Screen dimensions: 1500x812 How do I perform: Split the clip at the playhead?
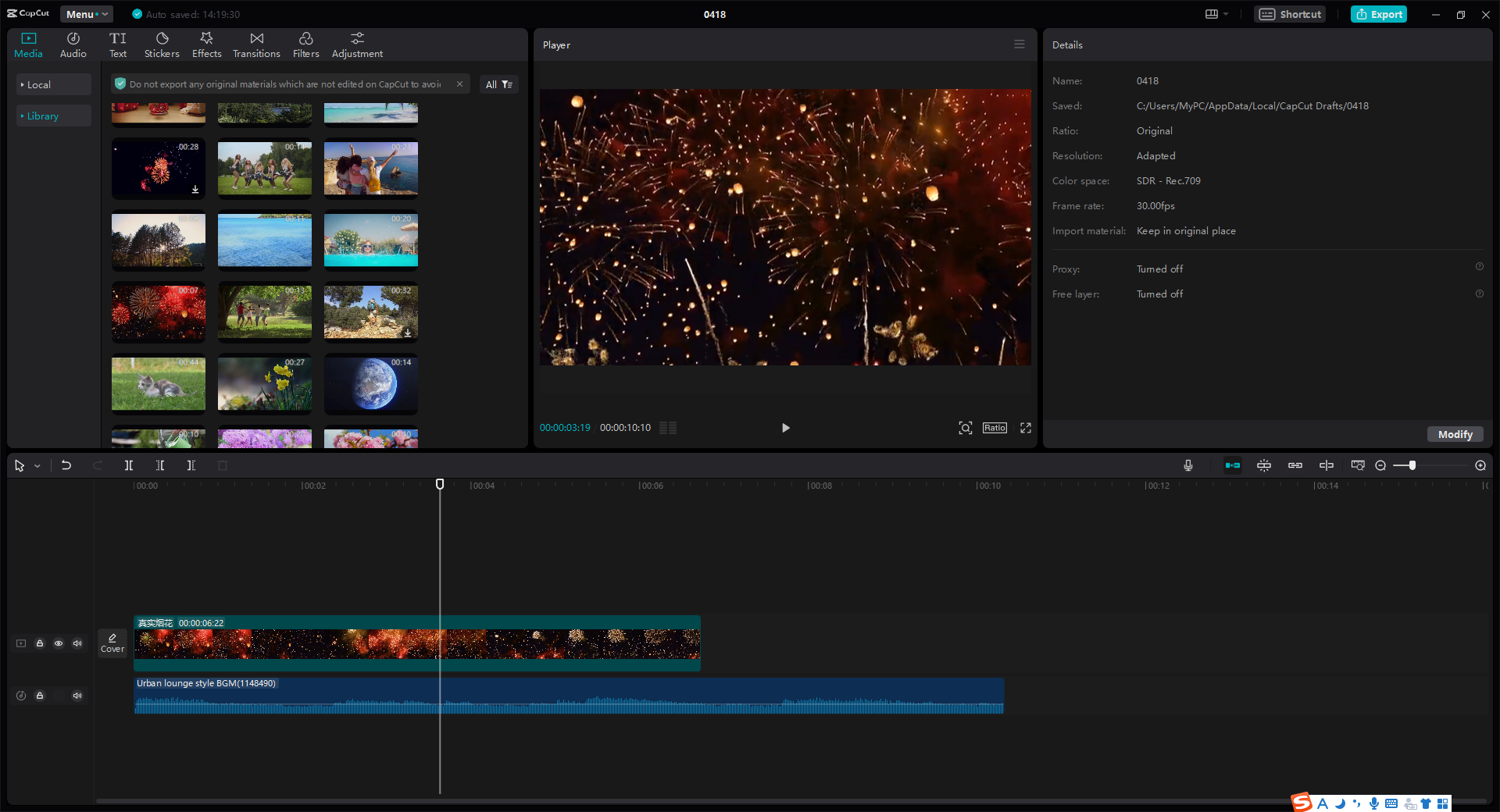click(129, 465)
